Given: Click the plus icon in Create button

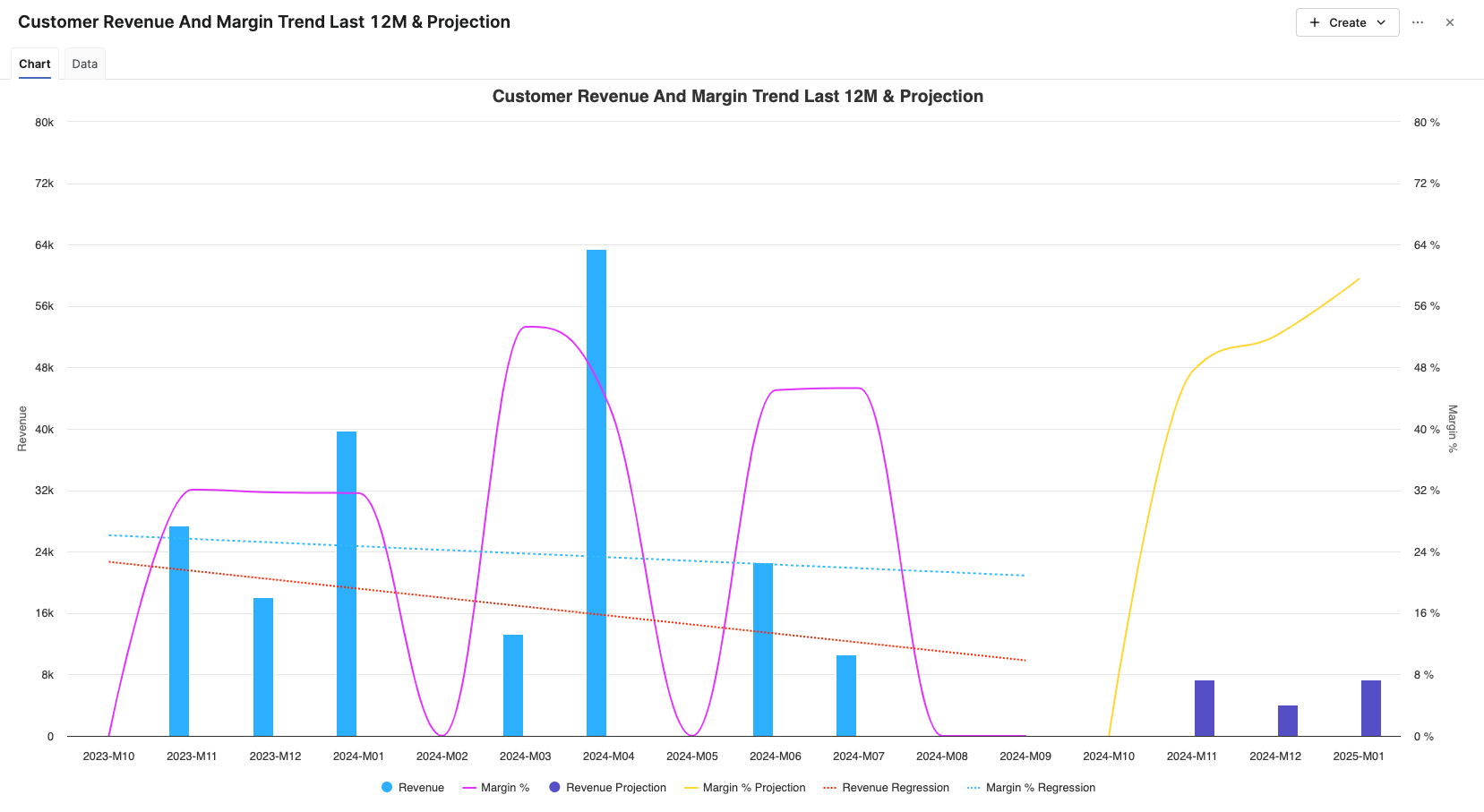Looking at the screenshot, I should (x=1315, y=22).
